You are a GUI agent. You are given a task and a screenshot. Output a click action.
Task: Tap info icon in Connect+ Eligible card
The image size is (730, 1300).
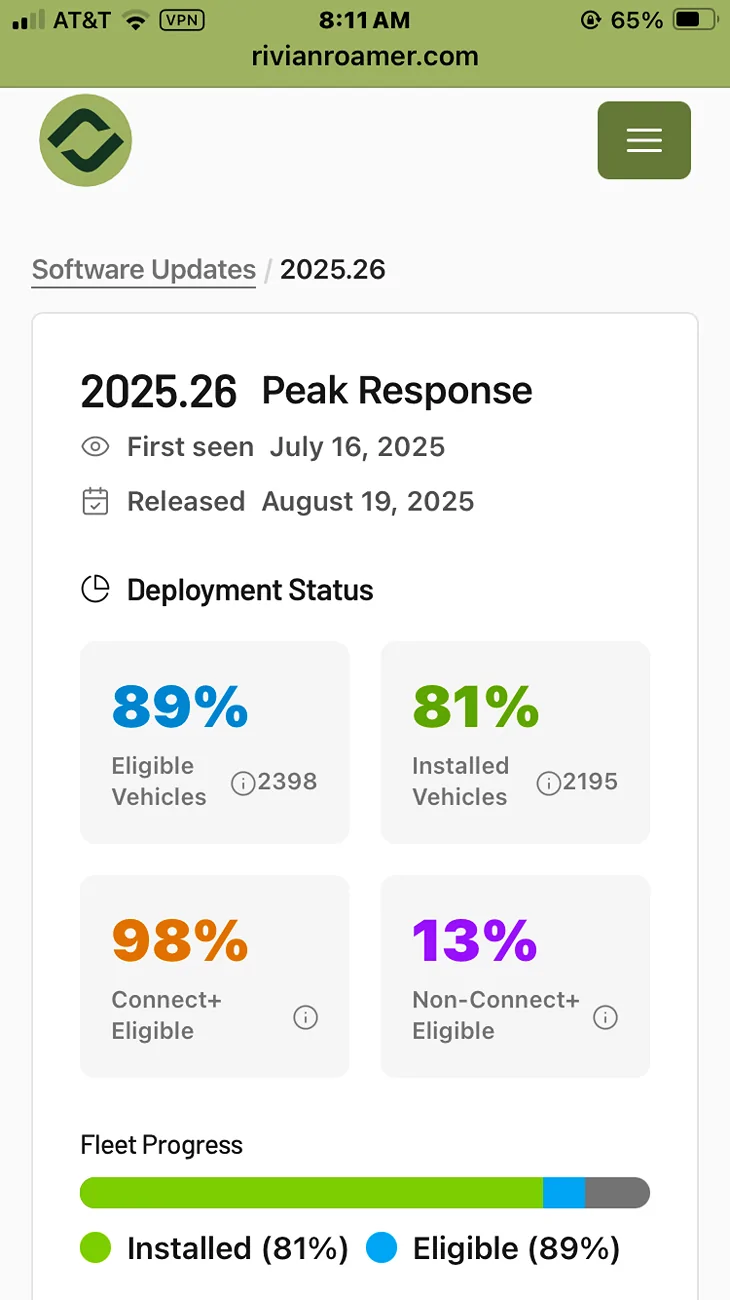[305, 1017]
